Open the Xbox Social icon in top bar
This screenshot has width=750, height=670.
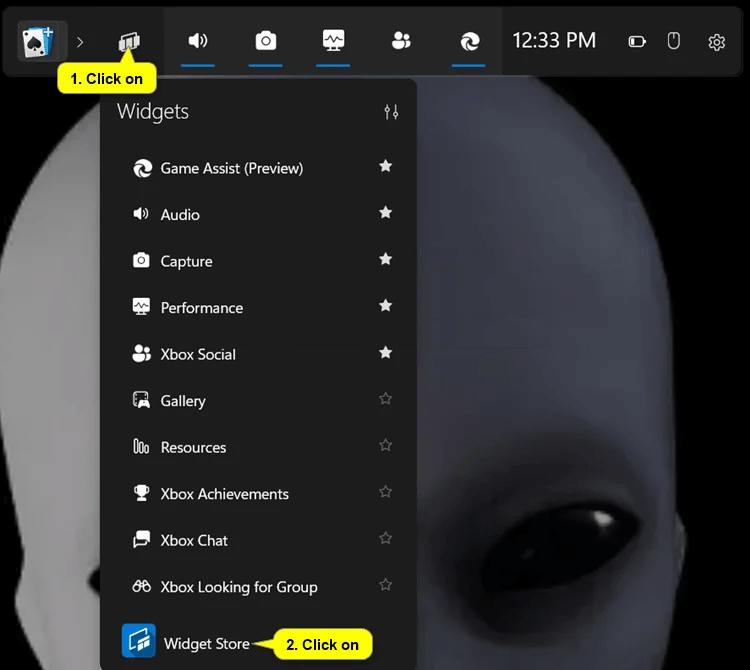401,41
